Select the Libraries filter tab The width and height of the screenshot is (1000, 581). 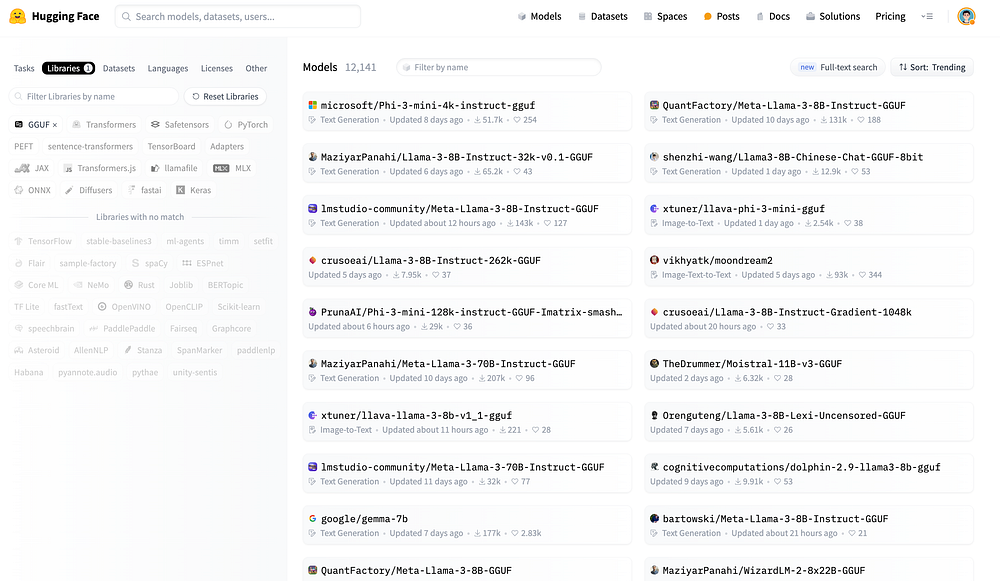pyautogui.click(x=68, y=68)
